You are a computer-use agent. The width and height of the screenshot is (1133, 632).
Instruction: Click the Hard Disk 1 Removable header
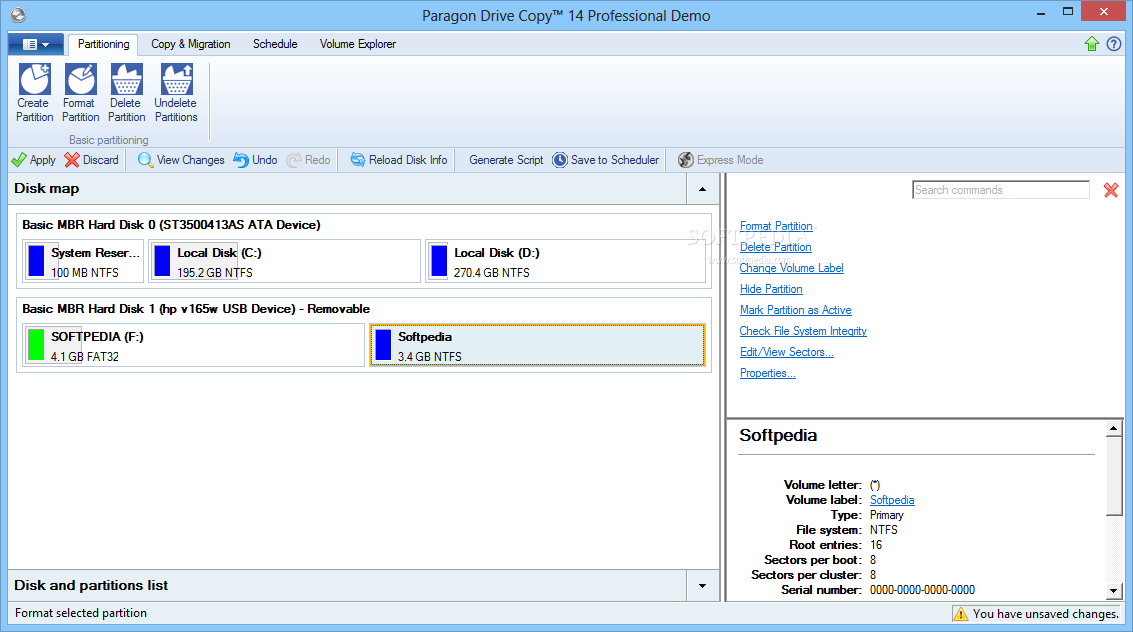point(196,308)
